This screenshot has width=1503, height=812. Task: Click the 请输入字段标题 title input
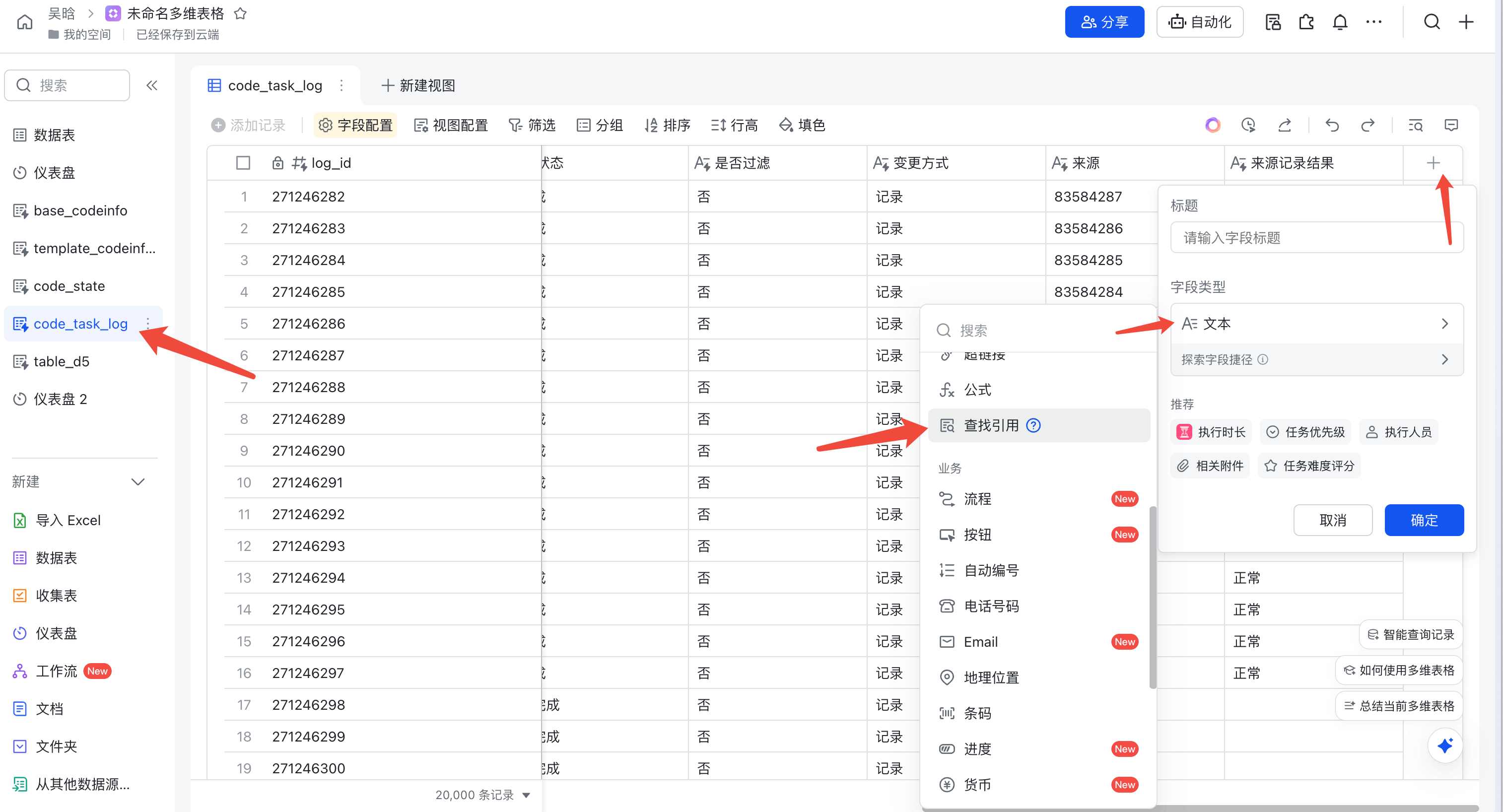(x=1316, y=237)
